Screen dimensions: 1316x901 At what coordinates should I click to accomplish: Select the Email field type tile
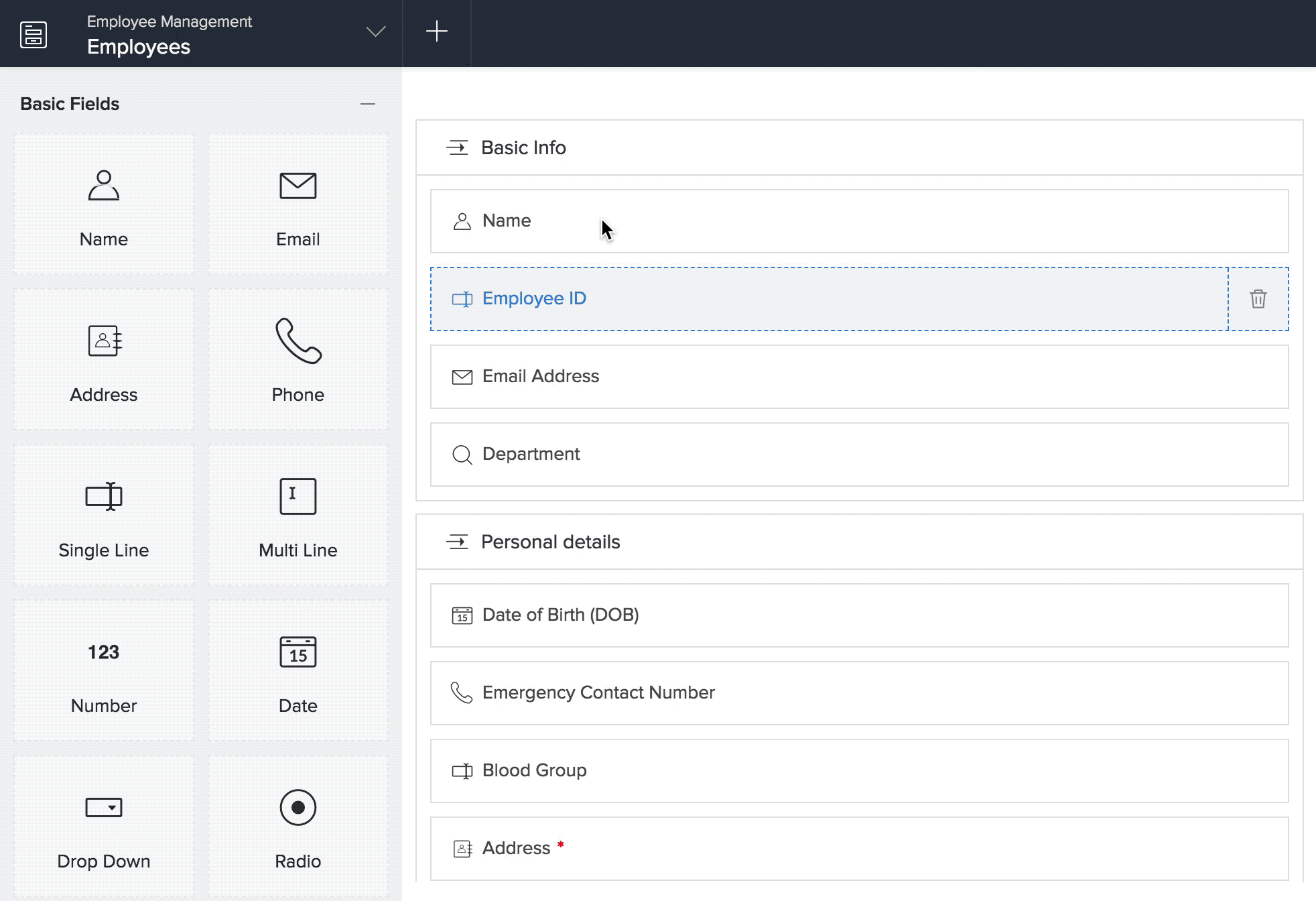pyautogui.click(x=298, y=204)
